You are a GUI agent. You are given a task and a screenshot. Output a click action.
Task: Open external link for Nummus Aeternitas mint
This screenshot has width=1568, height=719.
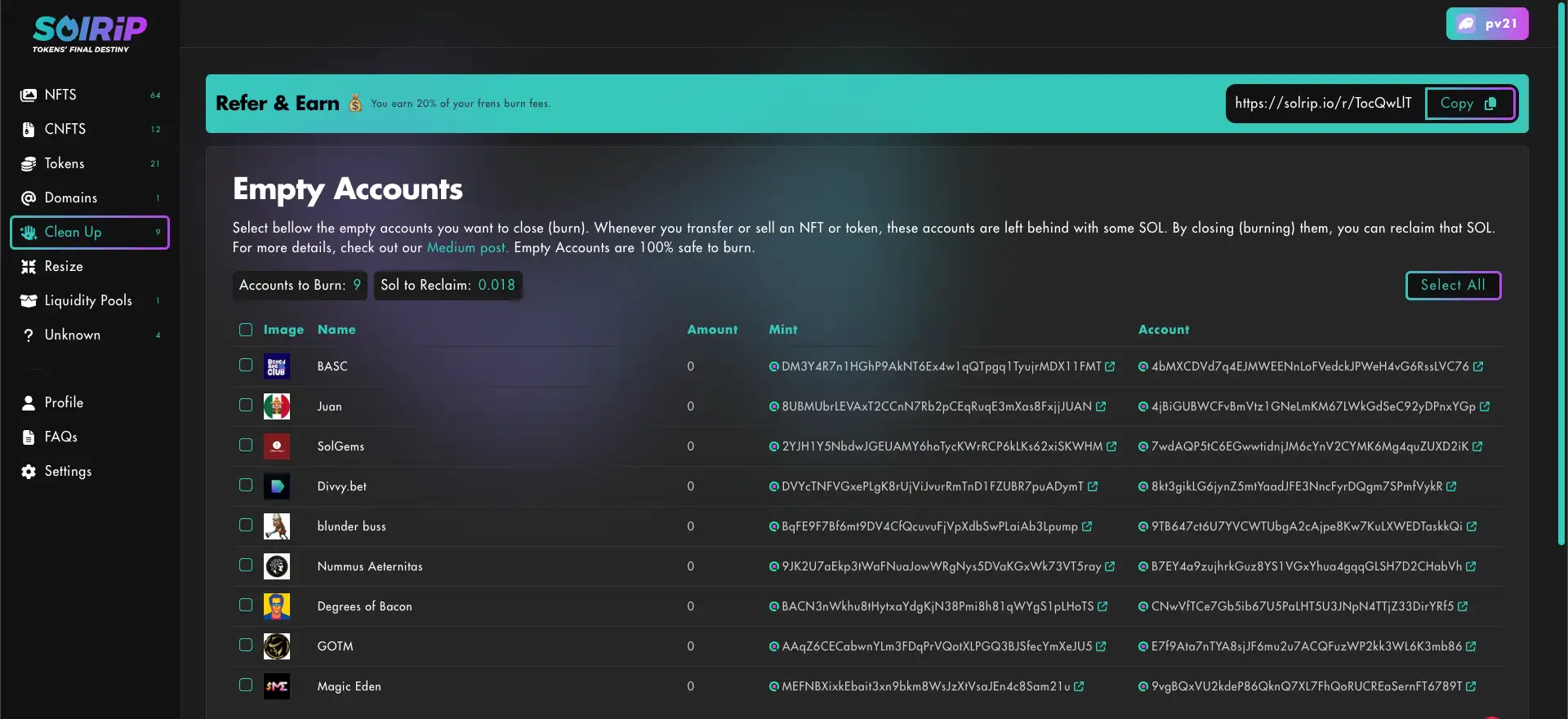[1110, 566]
